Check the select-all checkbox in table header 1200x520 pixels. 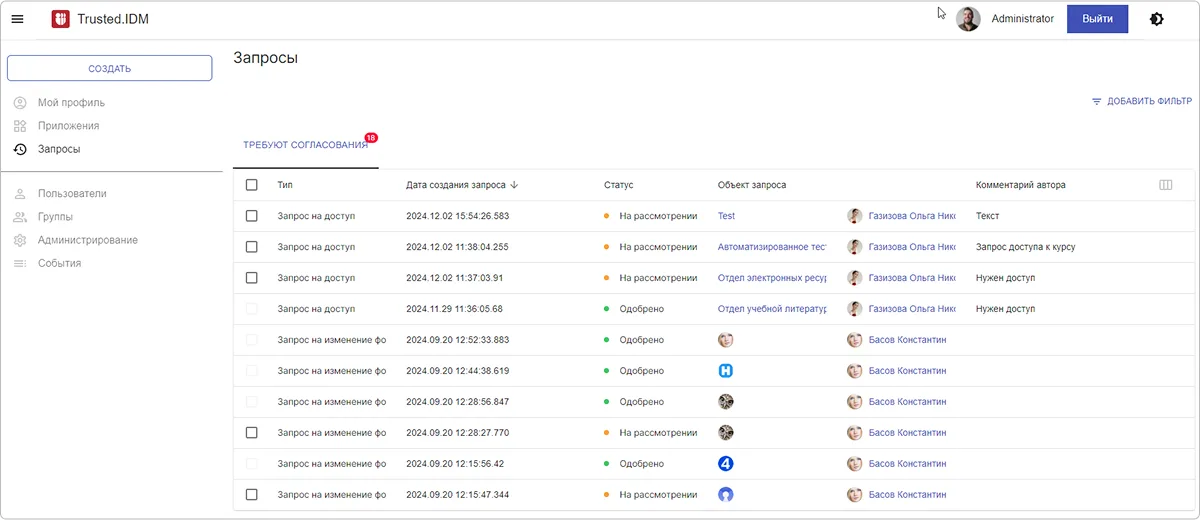(252, 185)
